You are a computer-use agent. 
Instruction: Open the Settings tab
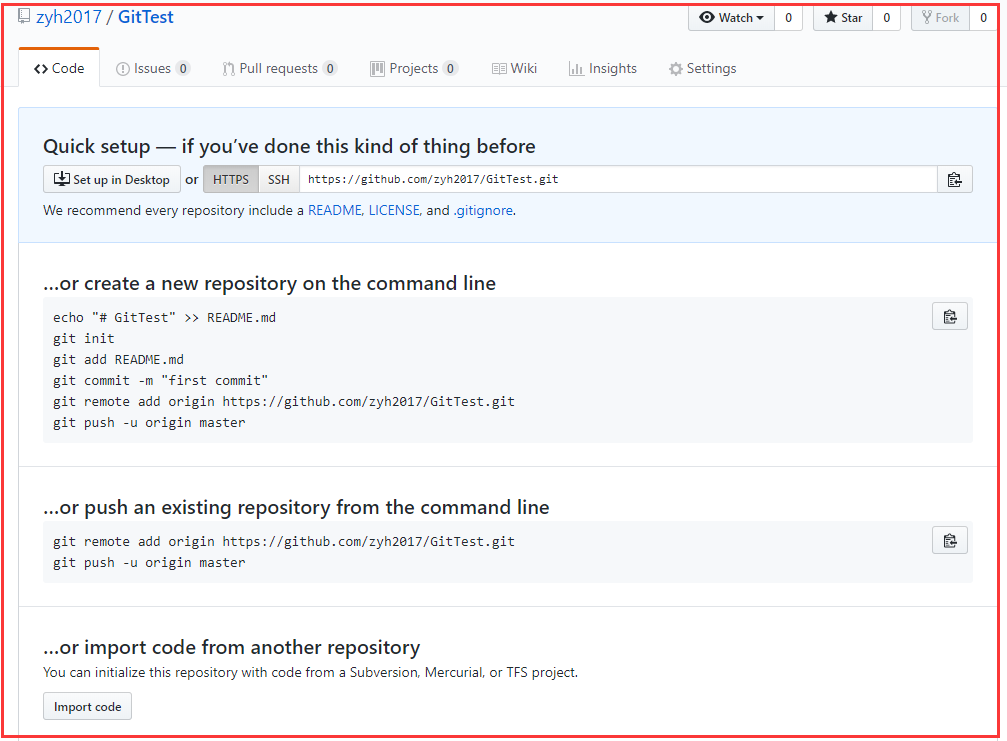[703, 68]
